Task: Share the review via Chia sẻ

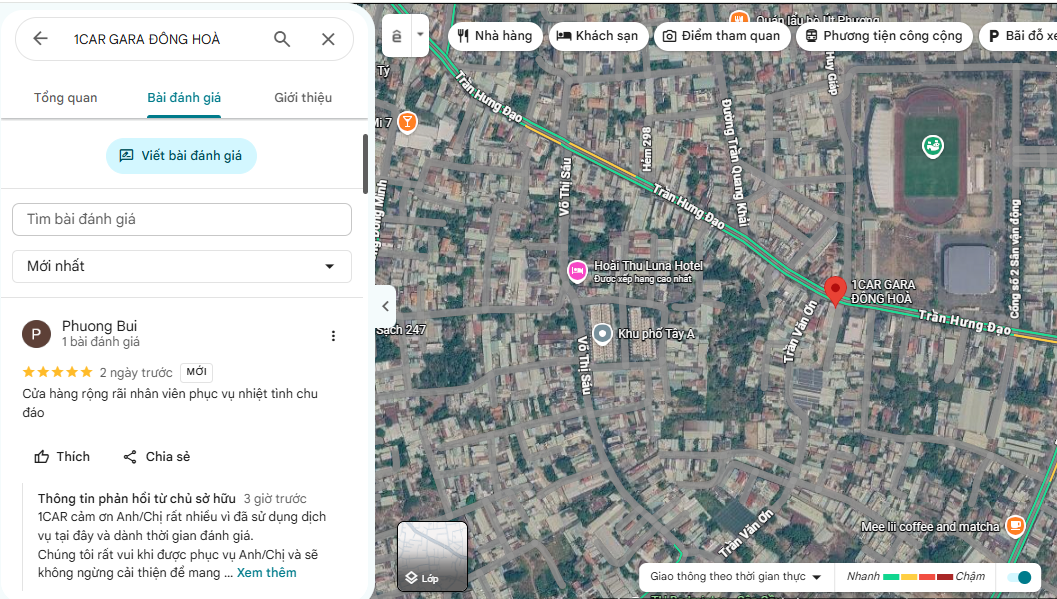Action: click(156, 457)
